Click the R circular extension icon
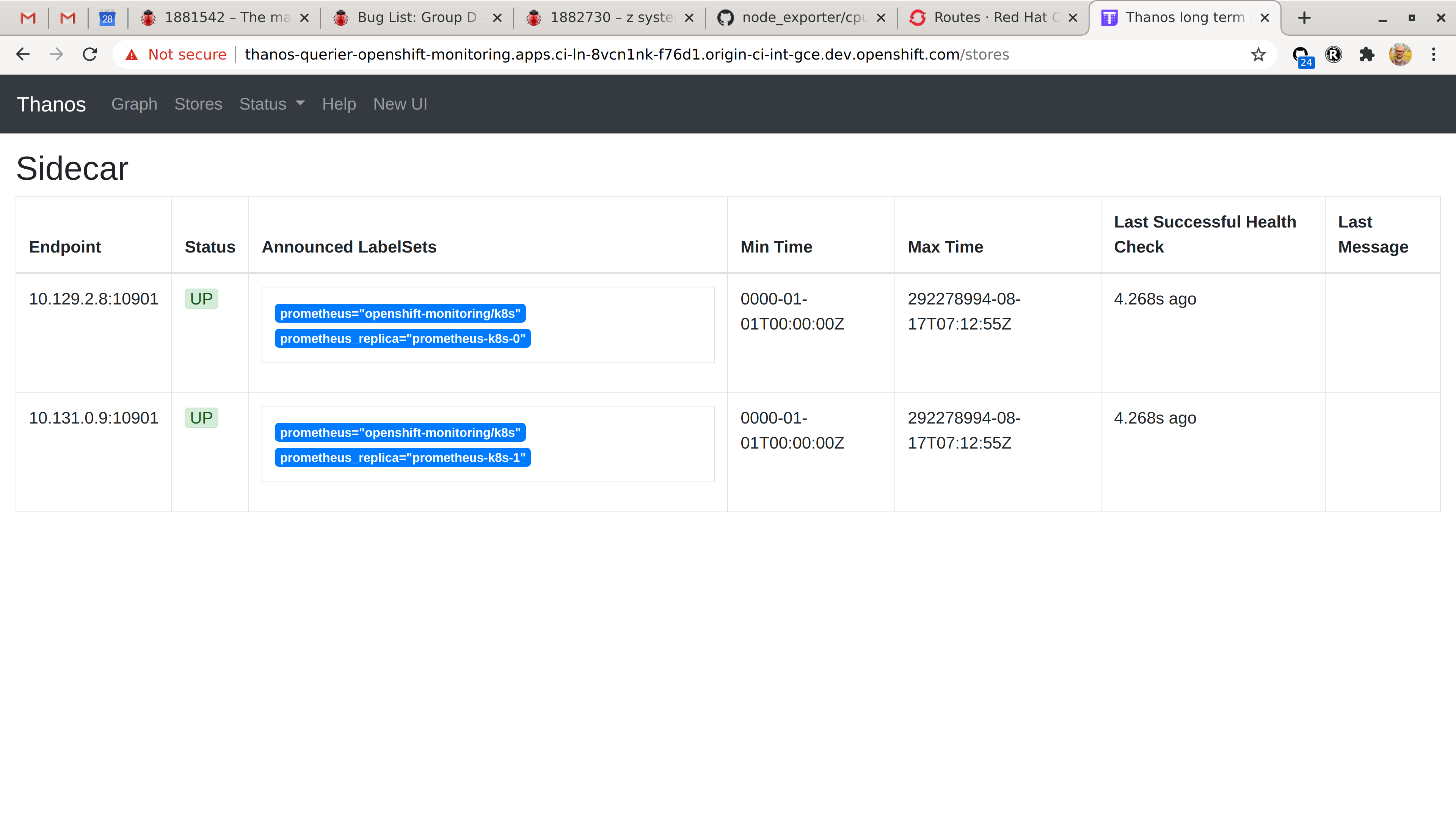 pyautogui.click(x=1334, y=54)
